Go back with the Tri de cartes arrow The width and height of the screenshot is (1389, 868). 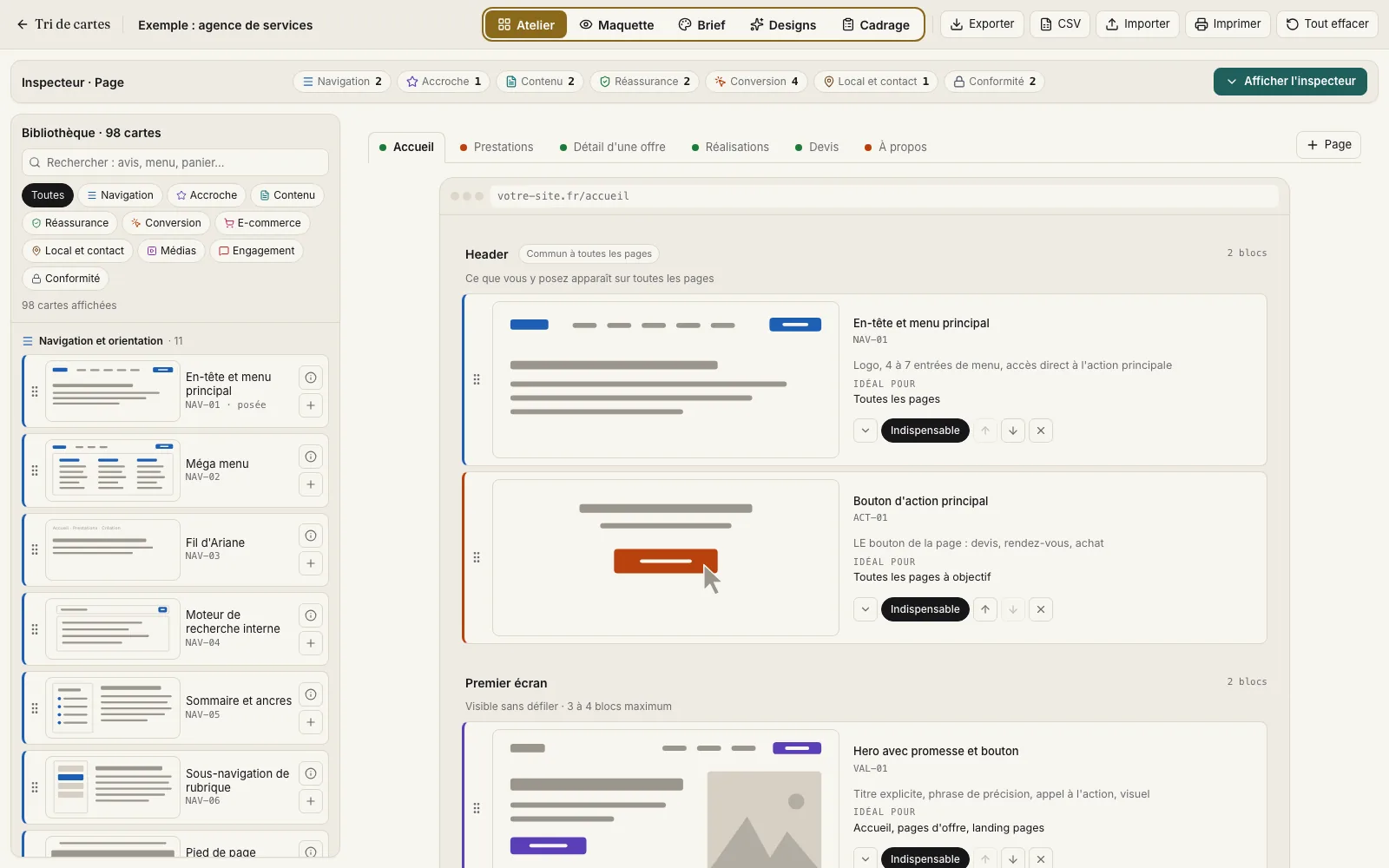pyautogui.click(x=23, y=24)
